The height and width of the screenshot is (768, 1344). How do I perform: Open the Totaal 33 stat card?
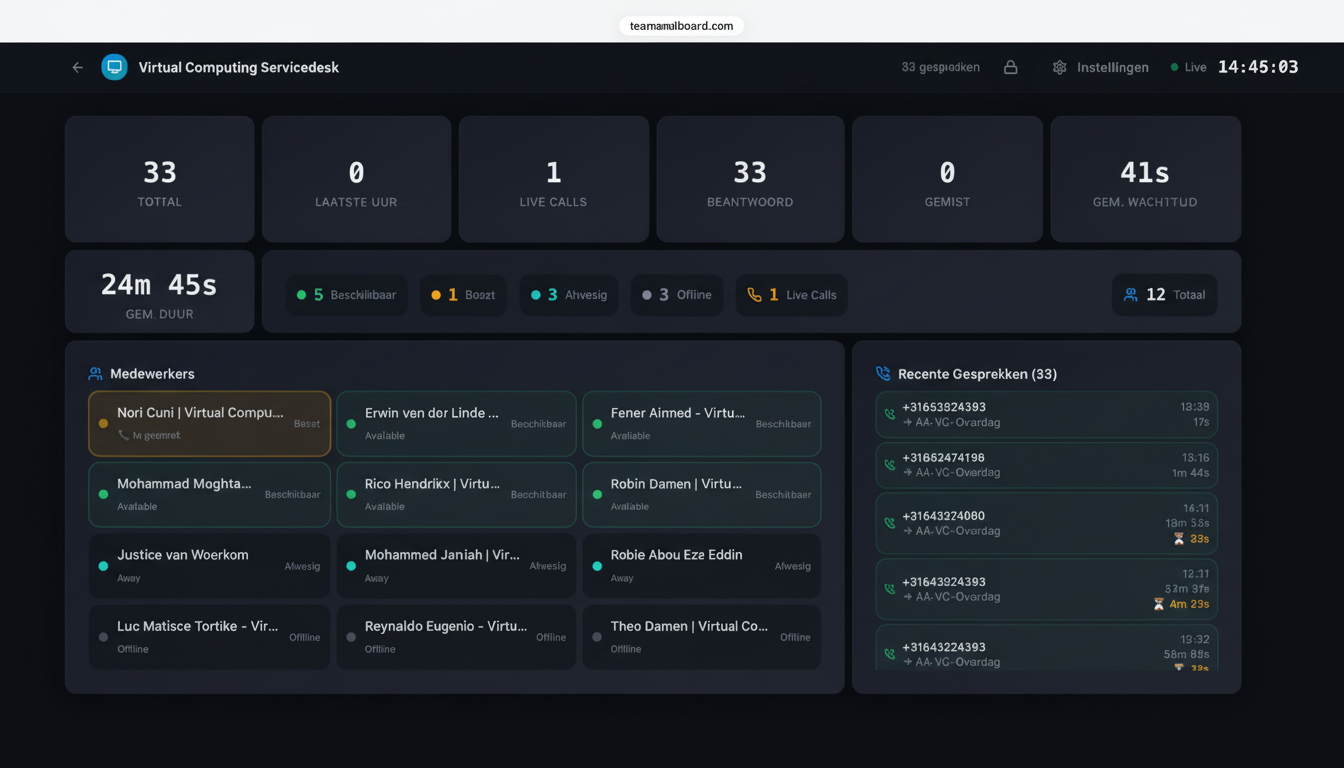pos(160,179)
